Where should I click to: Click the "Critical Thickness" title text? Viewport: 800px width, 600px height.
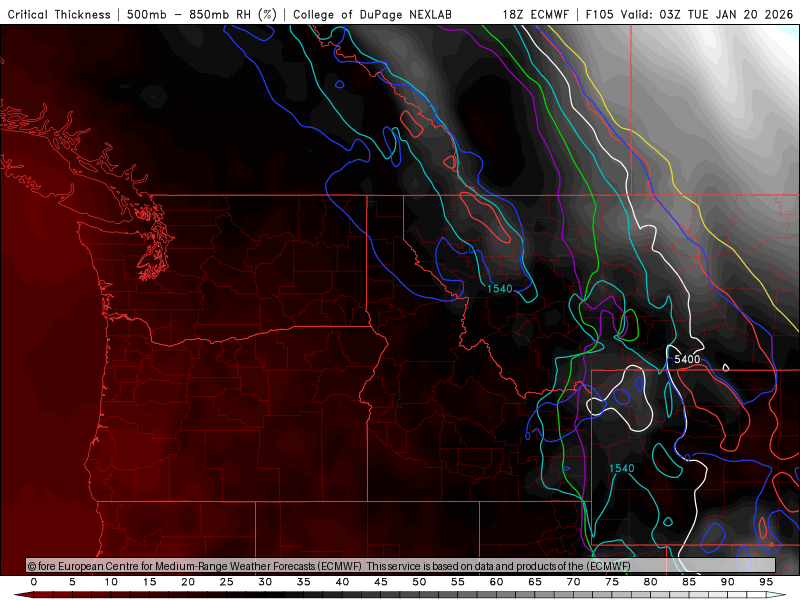[x=59, y=14]
